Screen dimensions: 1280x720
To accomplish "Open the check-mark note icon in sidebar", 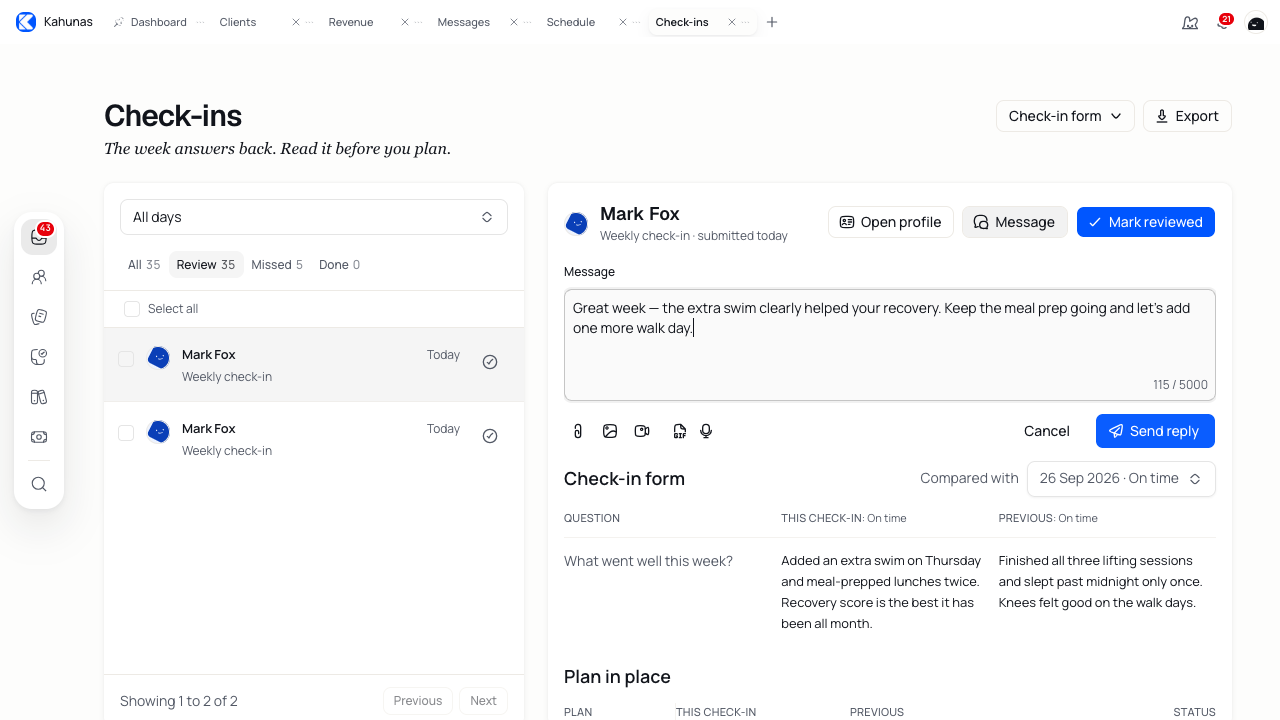I will point(39,357).
